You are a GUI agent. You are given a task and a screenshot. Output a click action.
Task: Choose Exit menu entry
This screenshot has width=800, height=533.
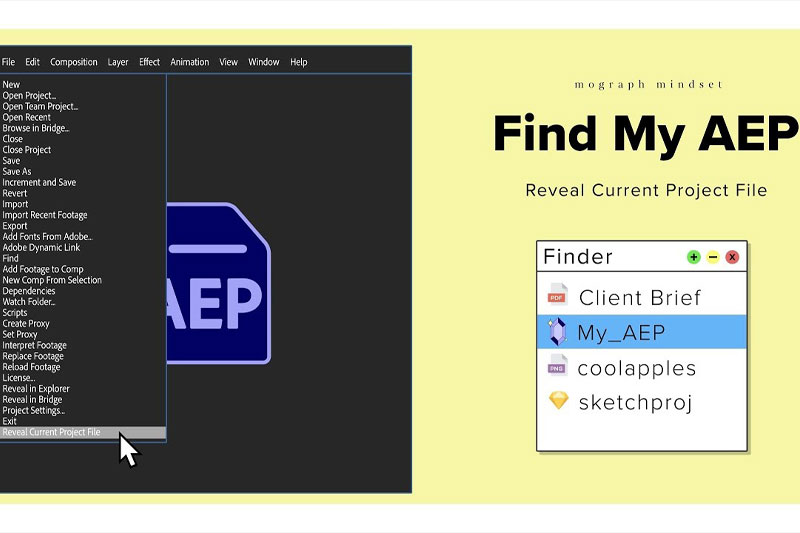[10, 421]
